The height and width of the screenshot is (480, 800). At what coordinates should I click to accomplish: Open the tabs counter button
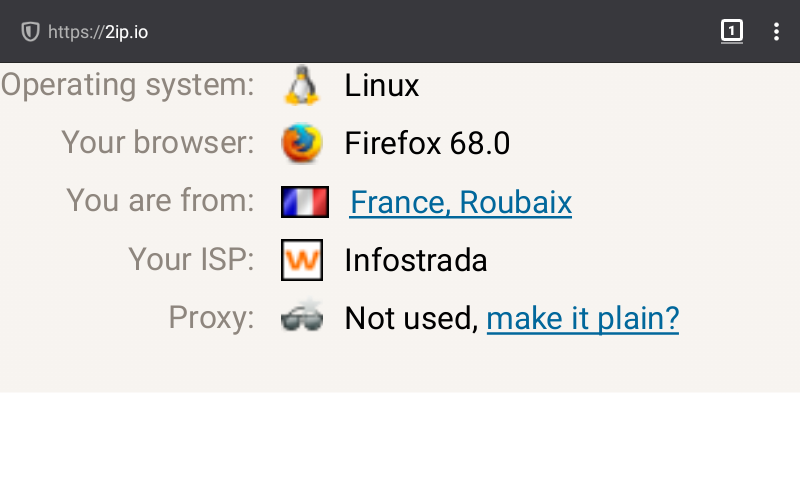[732, 32]
